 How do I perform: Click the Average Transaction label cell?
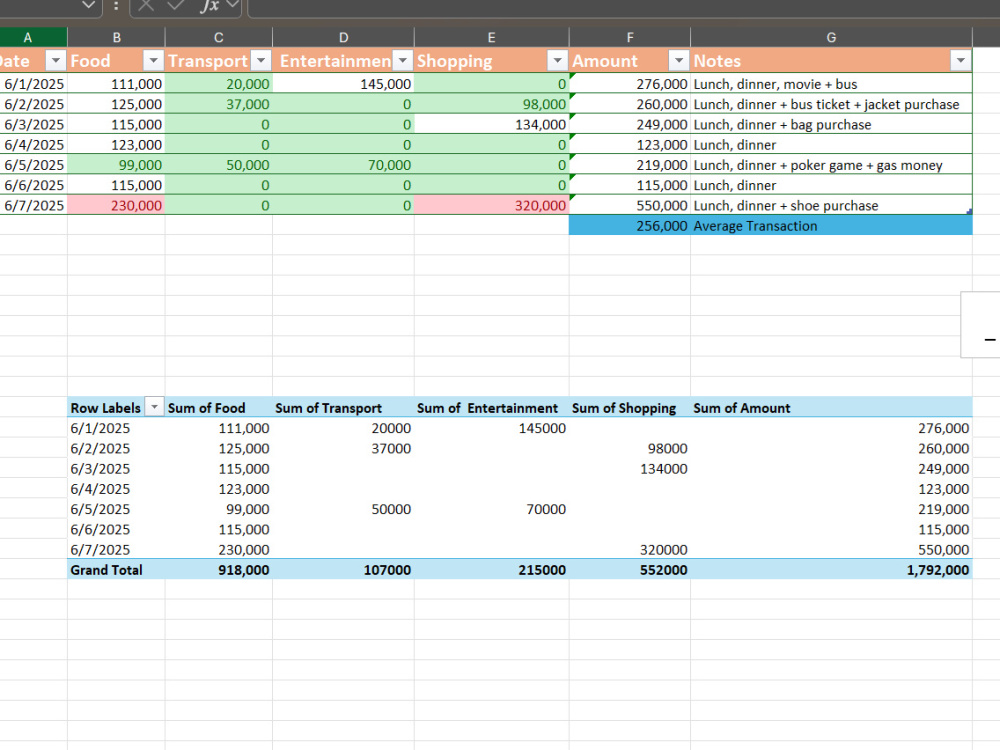[x=831, y=226]
